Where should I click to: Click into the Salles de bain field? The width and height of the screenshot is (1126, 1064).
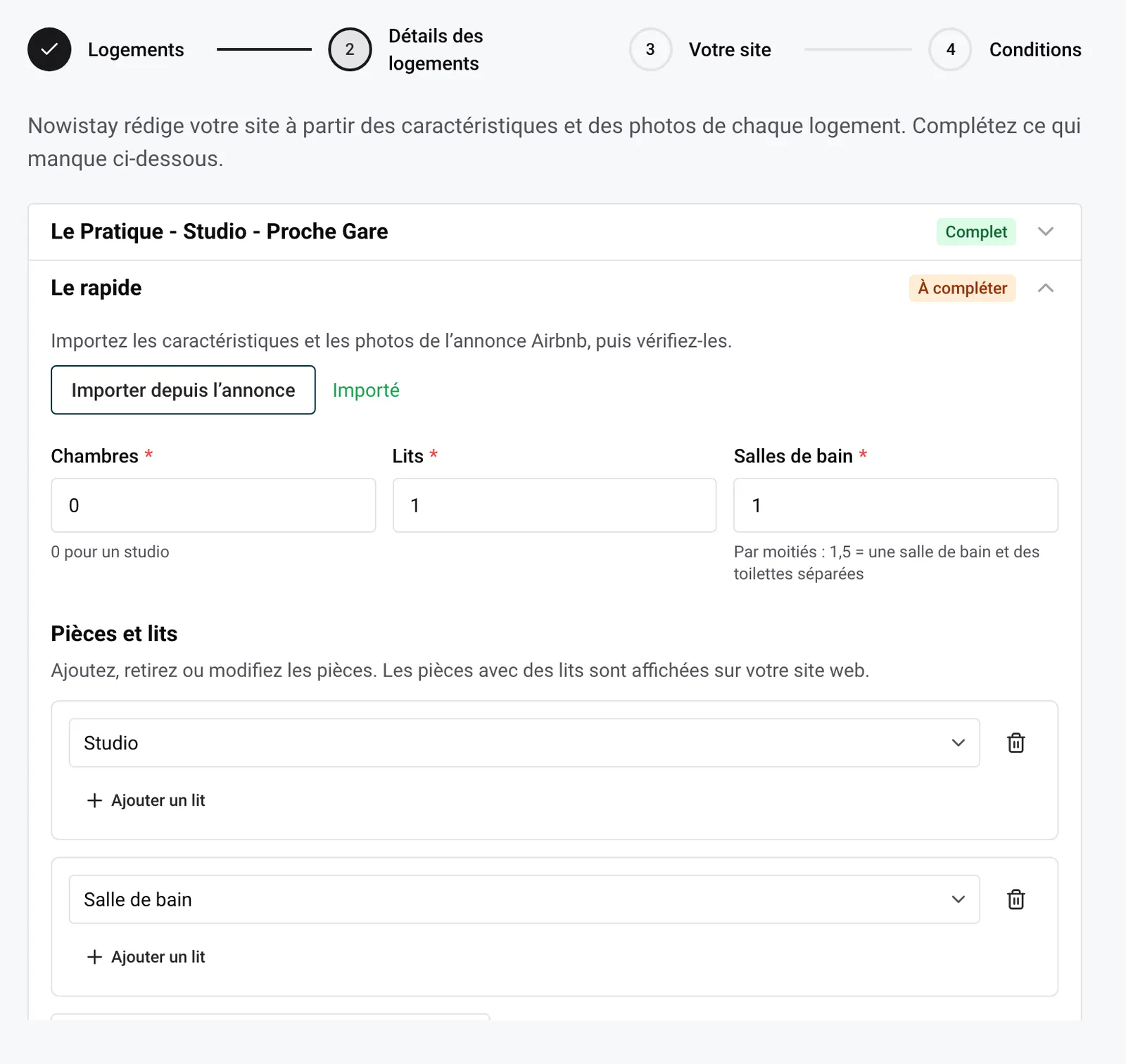(896, 505)
